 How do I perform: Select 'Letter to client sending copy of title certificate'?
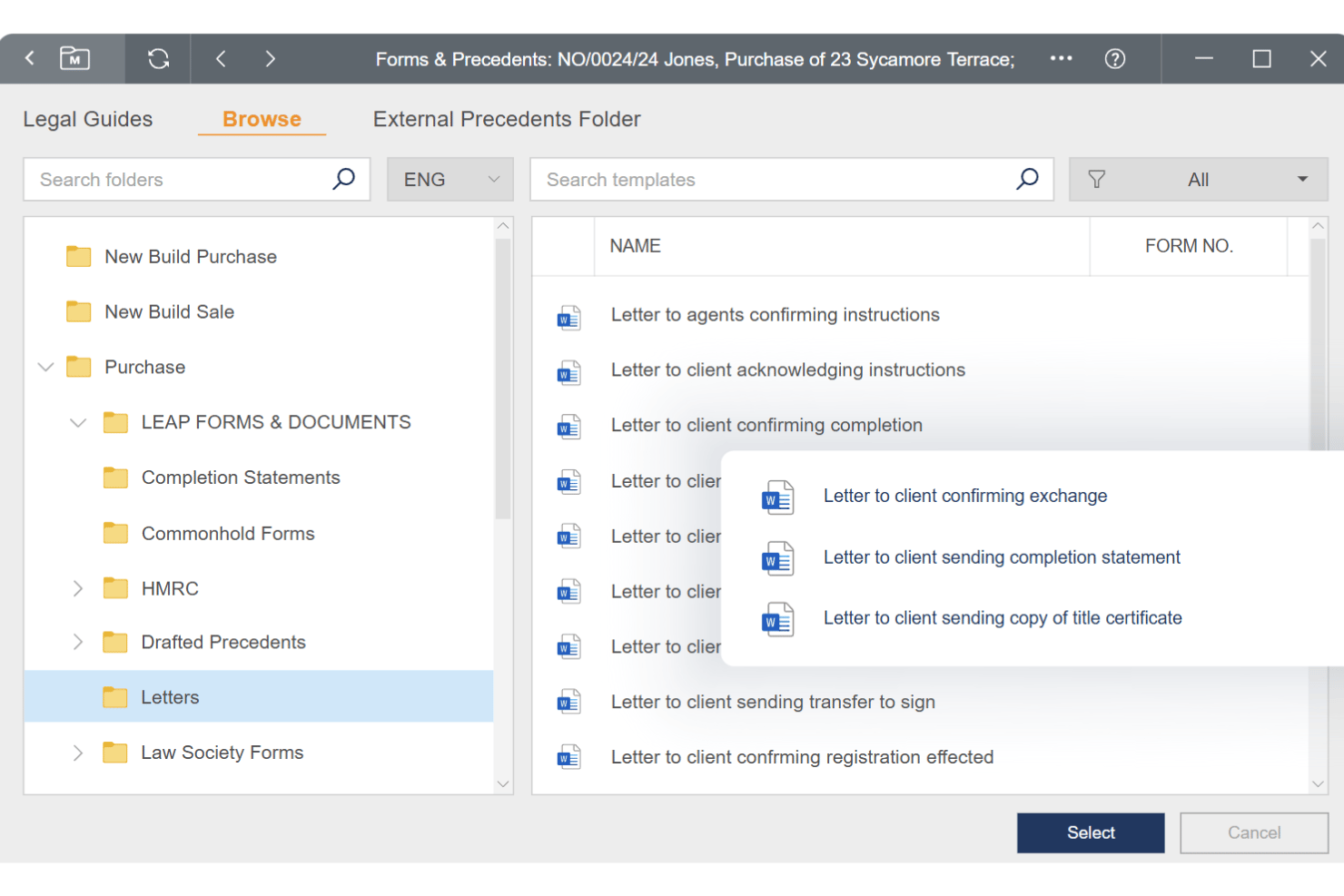pyautogui.click(x=1003, y=618)
